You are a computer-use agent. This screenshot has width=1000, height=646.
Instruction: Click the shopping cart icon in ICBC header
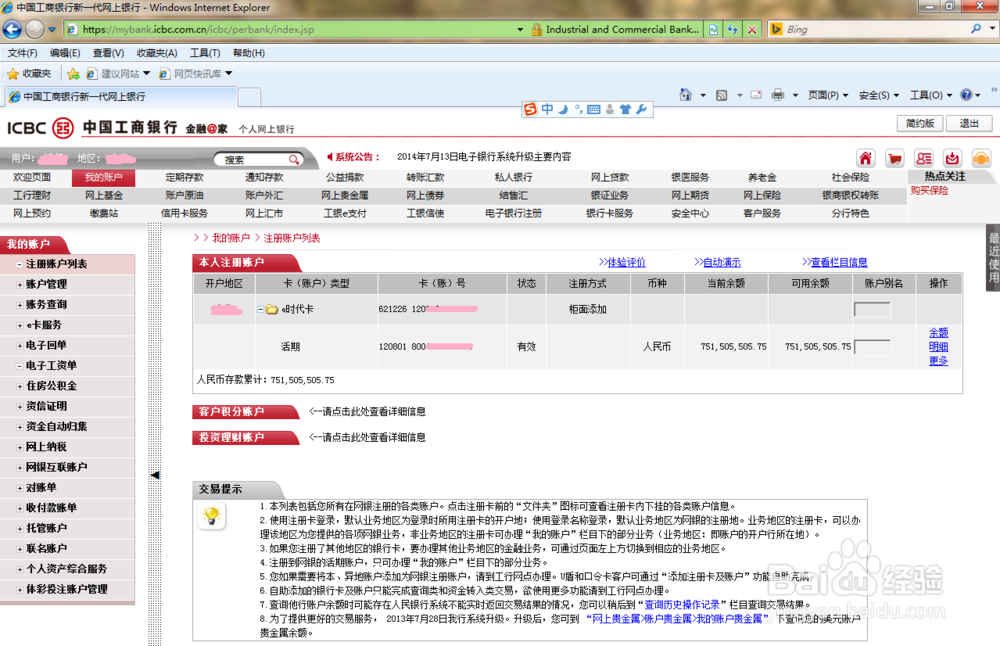point(895,158)
